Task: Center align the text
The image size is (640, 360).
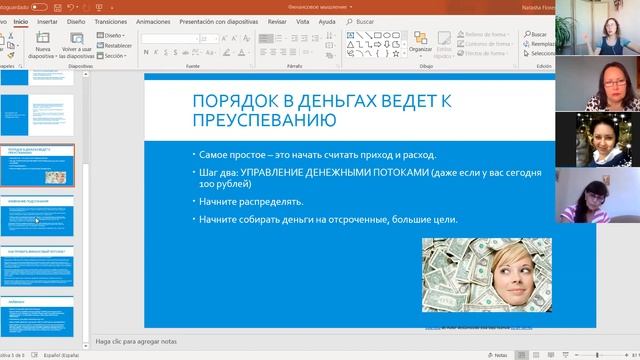Action: pyautogui.click(x=273, y=52)
